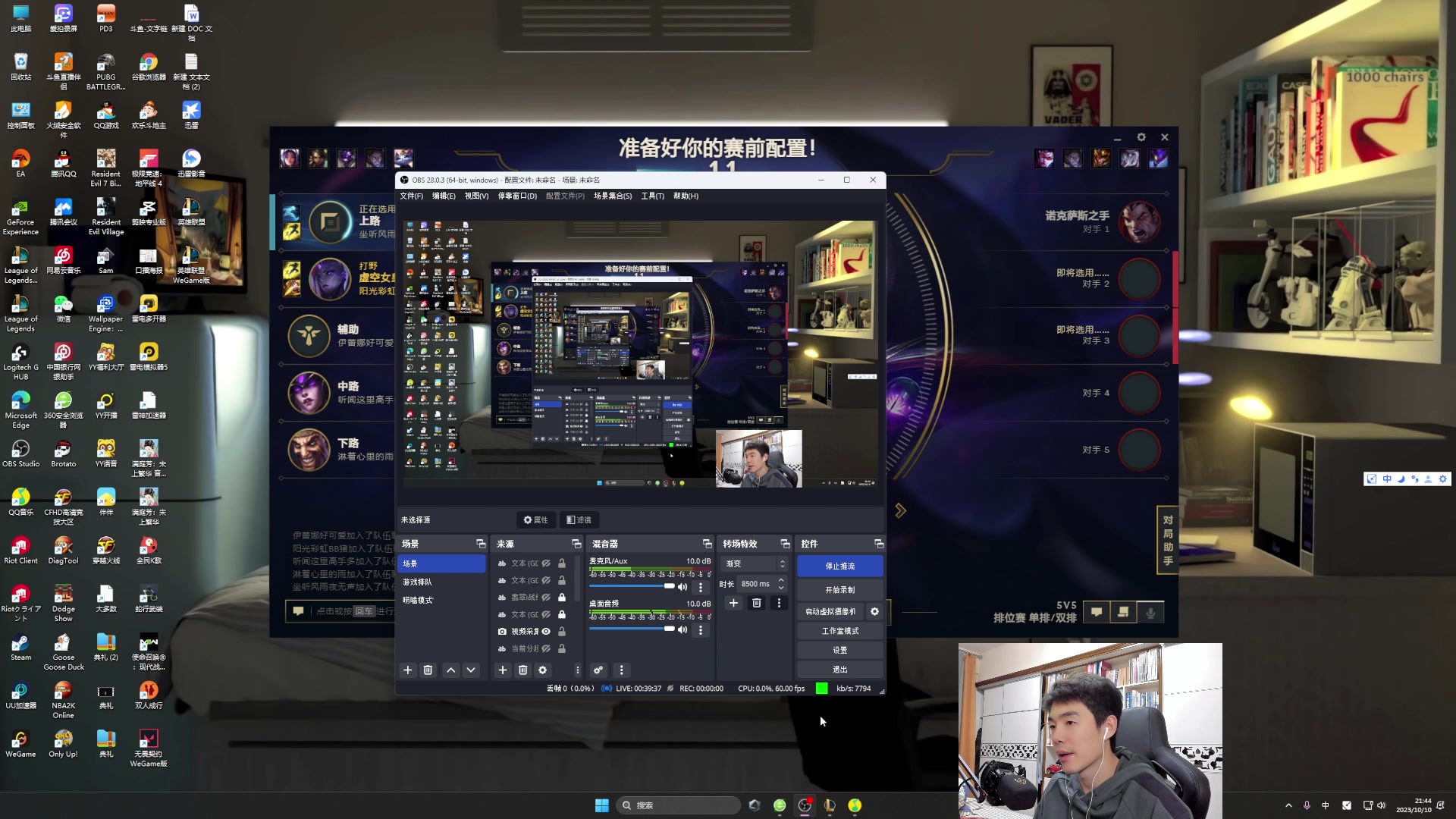This screenshot has height=819, width=1456.
Task: Lock the 视频采集 source
Action: (562, 632)
